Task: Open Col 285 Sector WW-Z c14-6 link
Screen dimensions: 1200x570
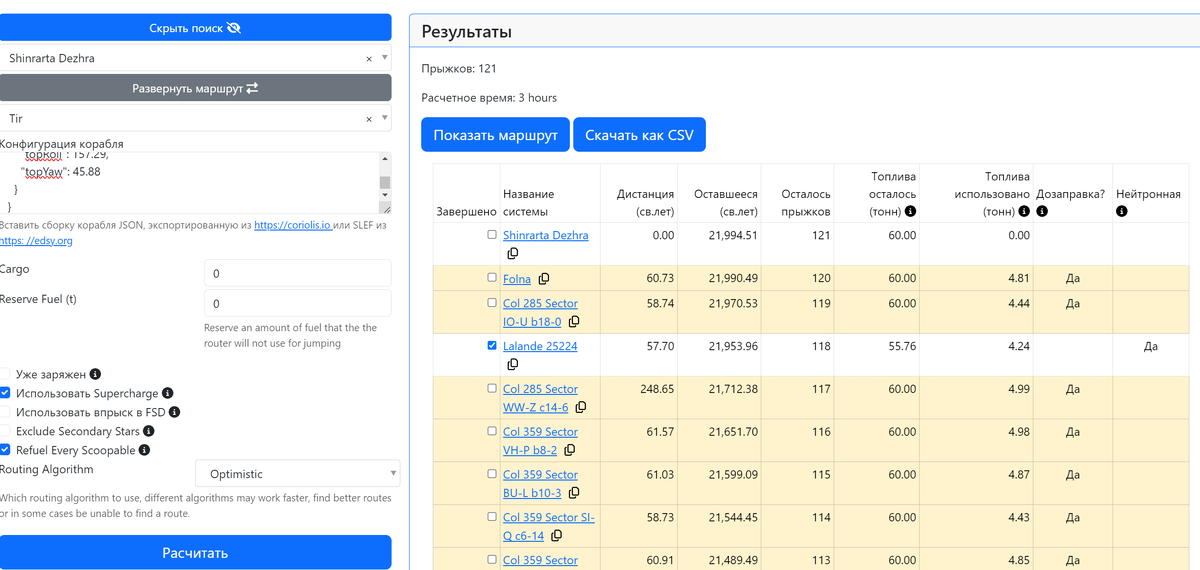Action: (x=540, y=398)
